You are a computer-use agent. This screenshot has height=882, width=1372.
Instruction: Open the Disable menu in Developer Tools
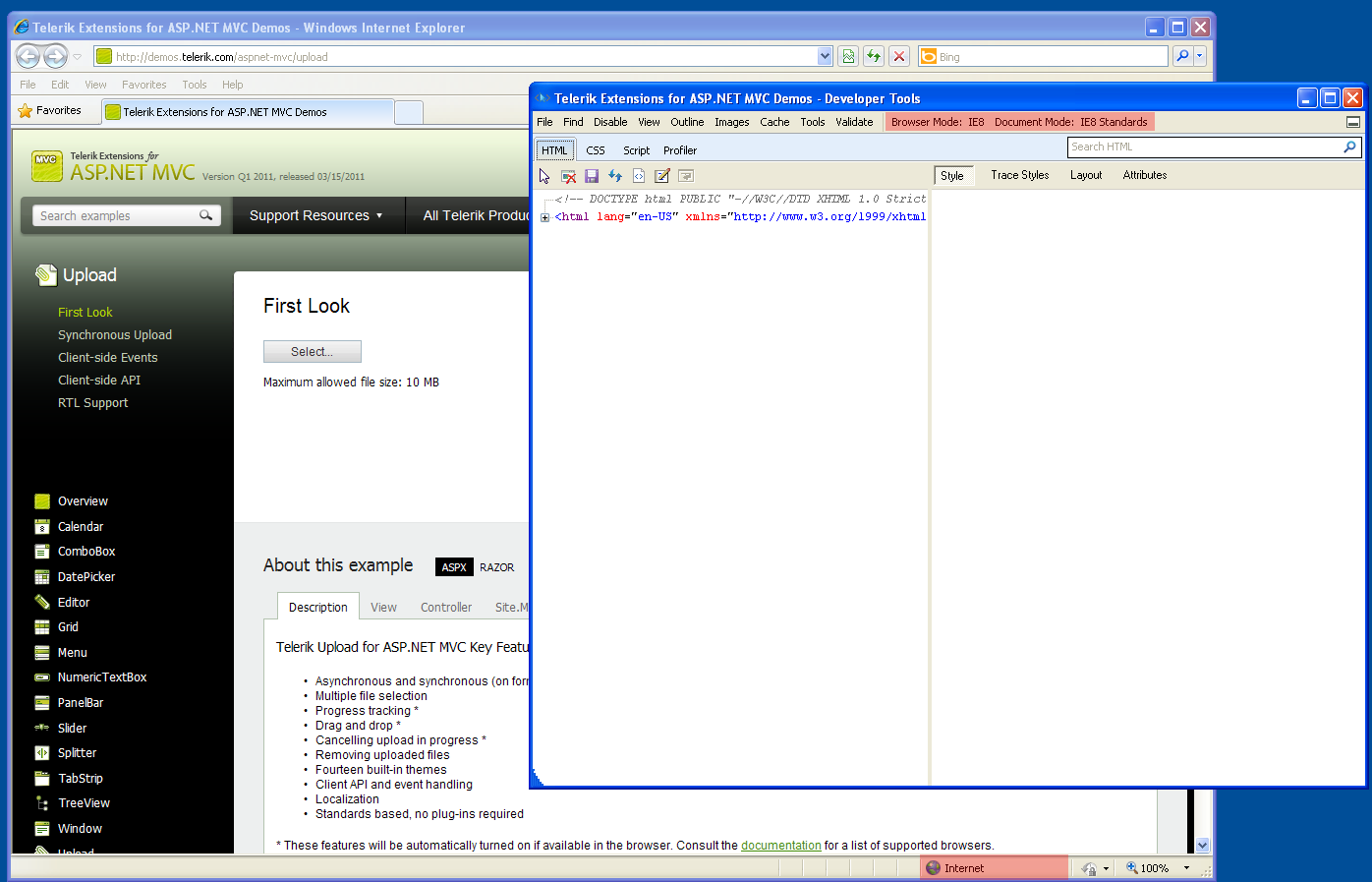610,122
